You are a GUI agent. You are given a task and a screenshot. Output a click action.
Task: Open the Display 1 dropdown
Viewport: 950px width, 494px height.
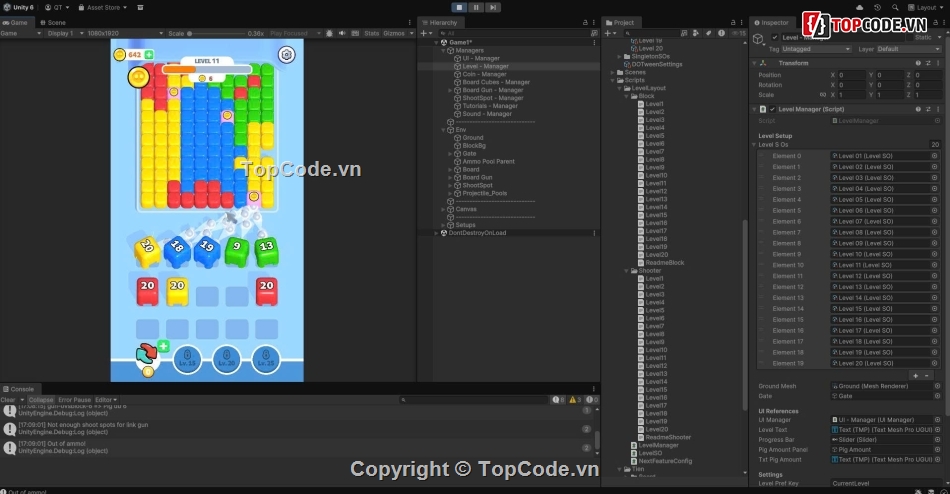[x=63, y=33]
